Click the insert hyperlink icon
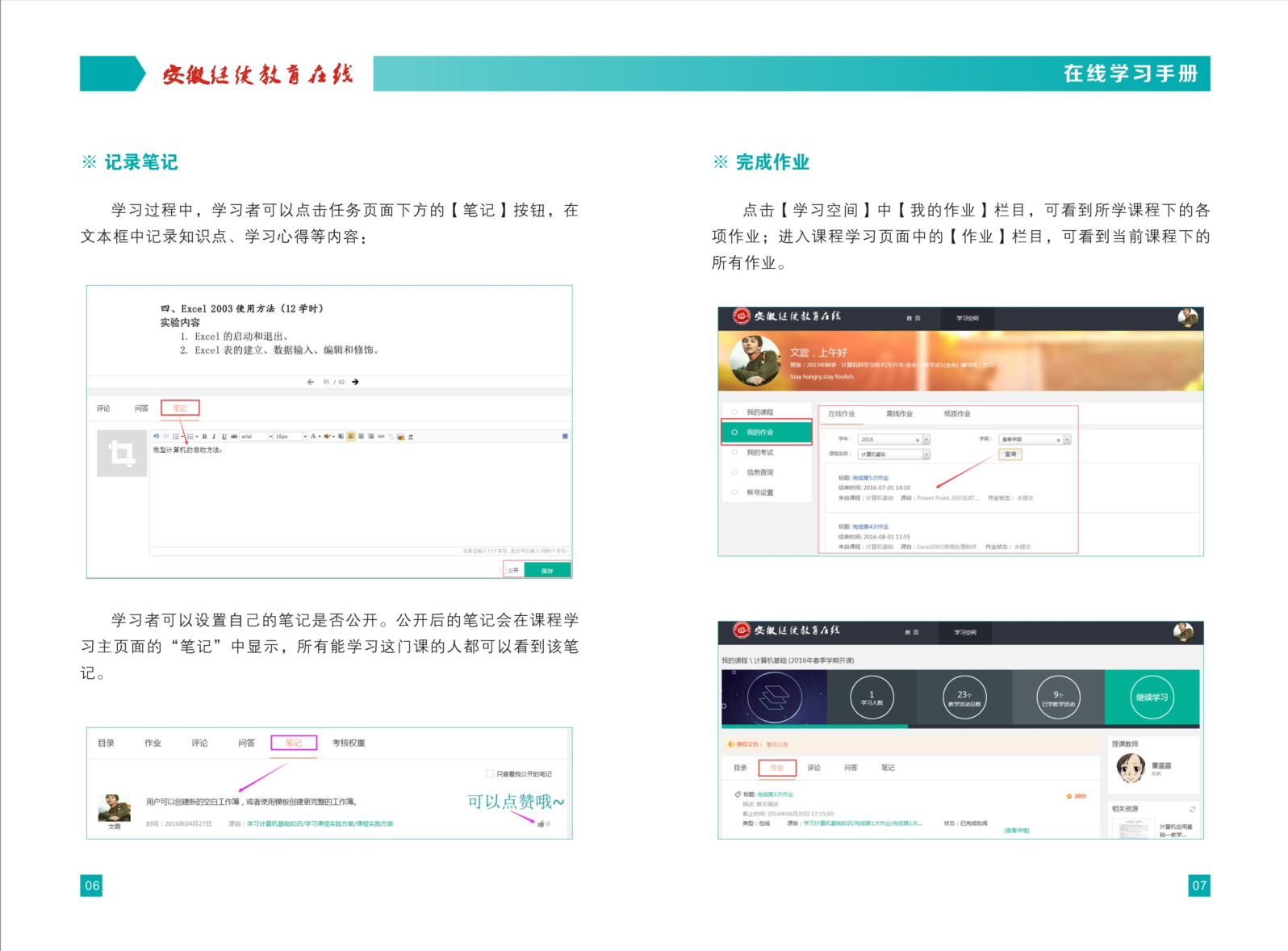Image resolution: width=1288 pixels, height=951 pixels. [381, 436]
